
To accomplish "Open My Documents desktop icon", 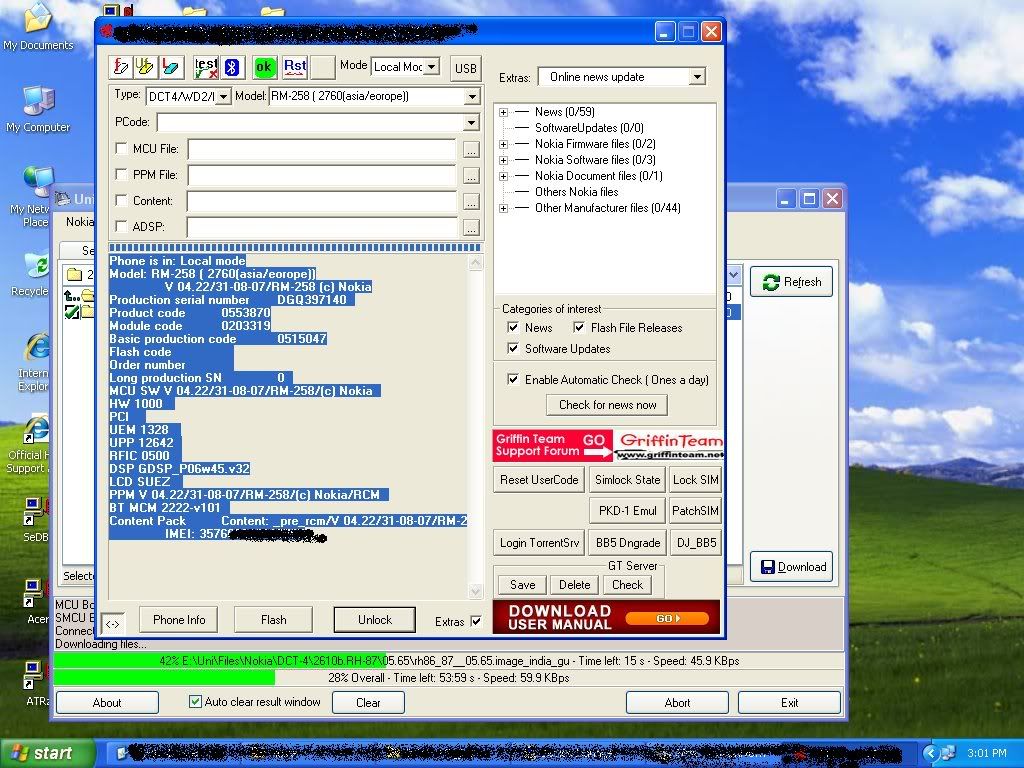I will pyautogui.click(x=38, y=26).
